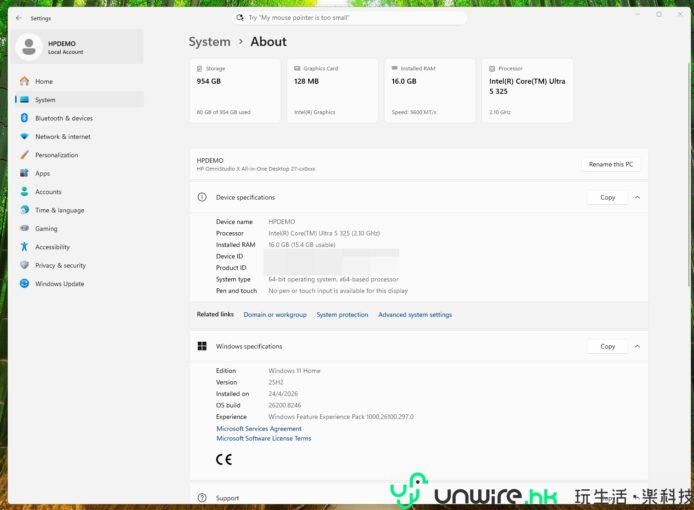Image resolution: width=694 pixels, height=510 pixels.
Task: Open Bluetooth & devices settings
Action: [x=79, y=118]
